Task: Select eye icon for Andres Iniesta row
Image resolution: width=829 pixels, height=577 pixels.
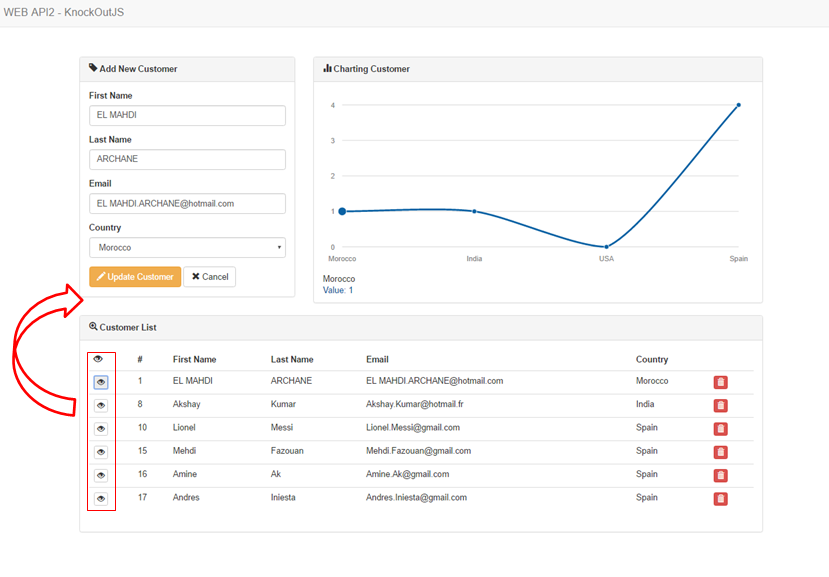Action: point(101,498)
